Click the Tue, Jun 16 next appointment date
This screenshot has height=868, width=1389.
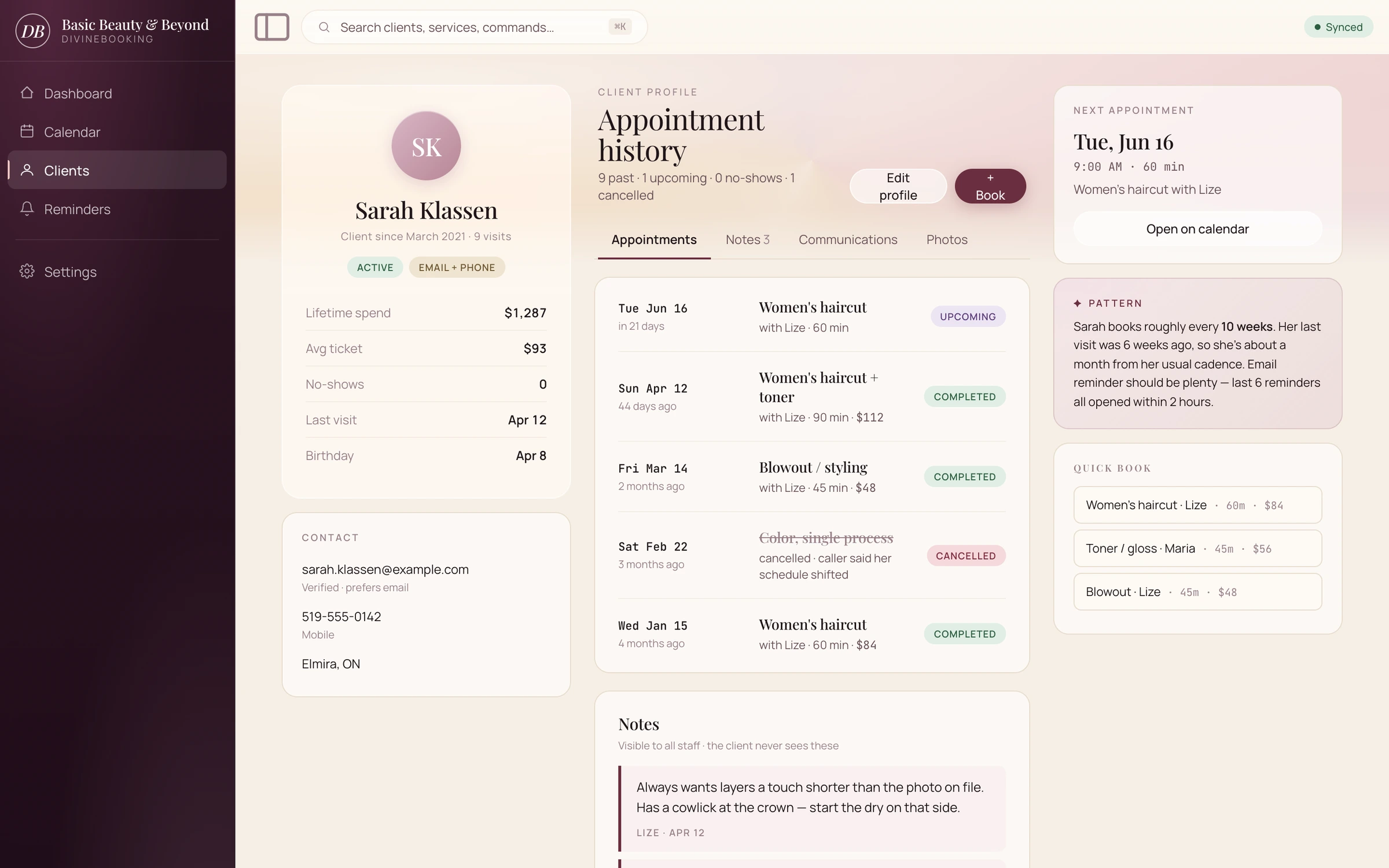1123,142
